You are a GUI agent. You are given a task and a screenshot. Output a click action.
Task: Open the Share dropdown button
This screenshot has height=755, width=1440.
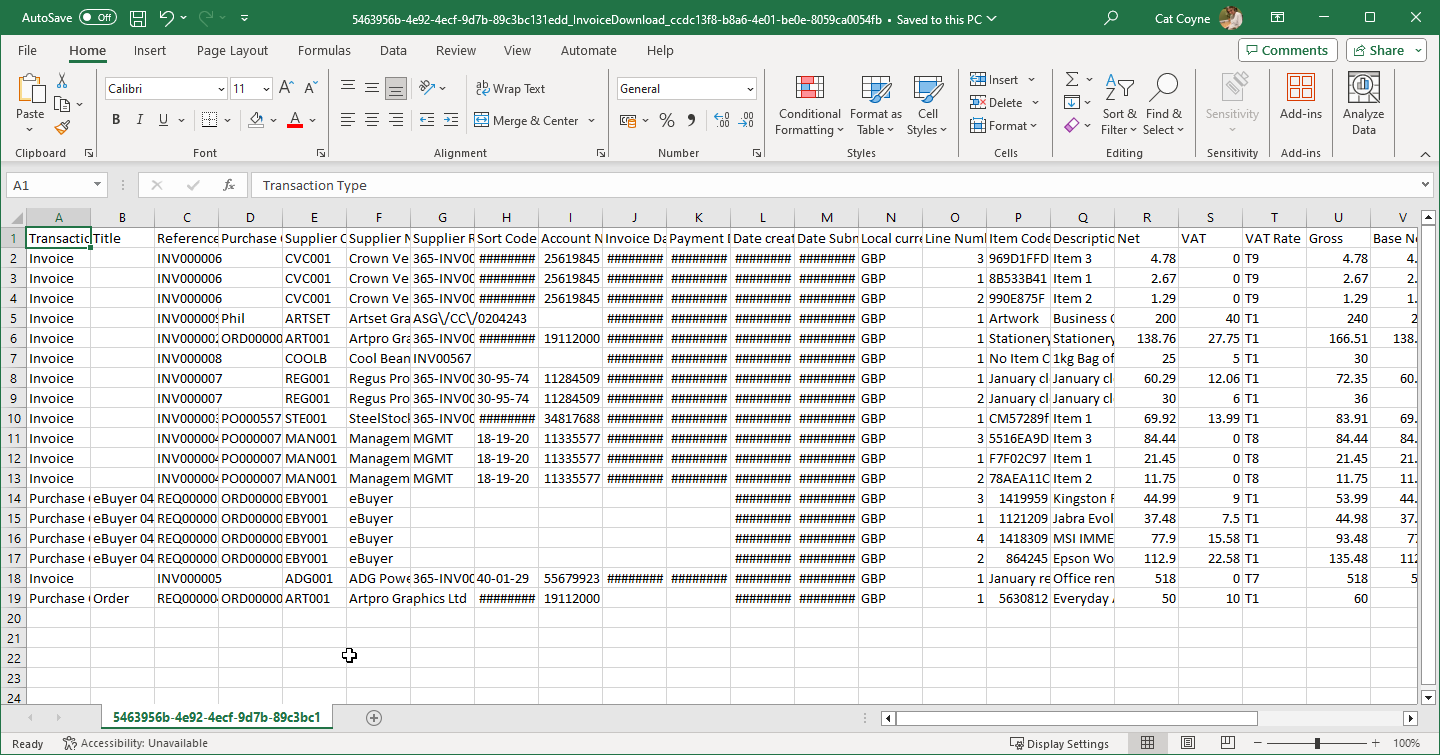(x=1386, y=50)
